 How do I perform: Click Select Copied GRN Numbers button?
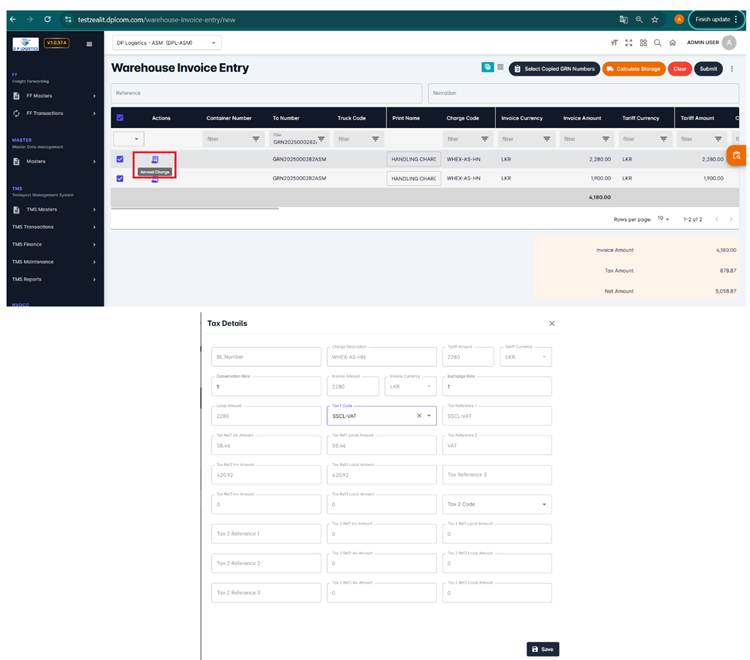(x=554, y=69)
